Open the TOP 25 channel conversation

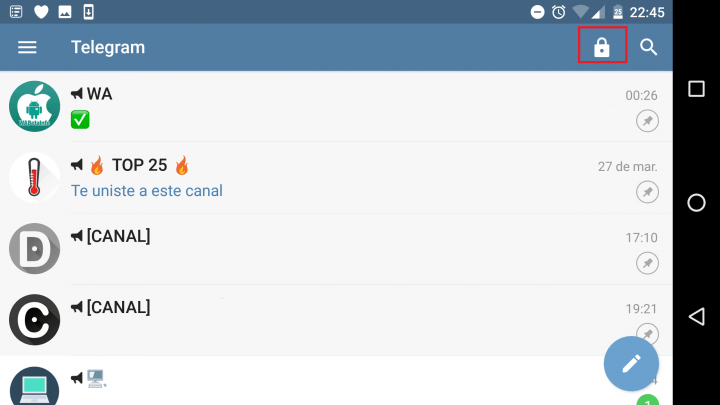(x=336, y=178)
